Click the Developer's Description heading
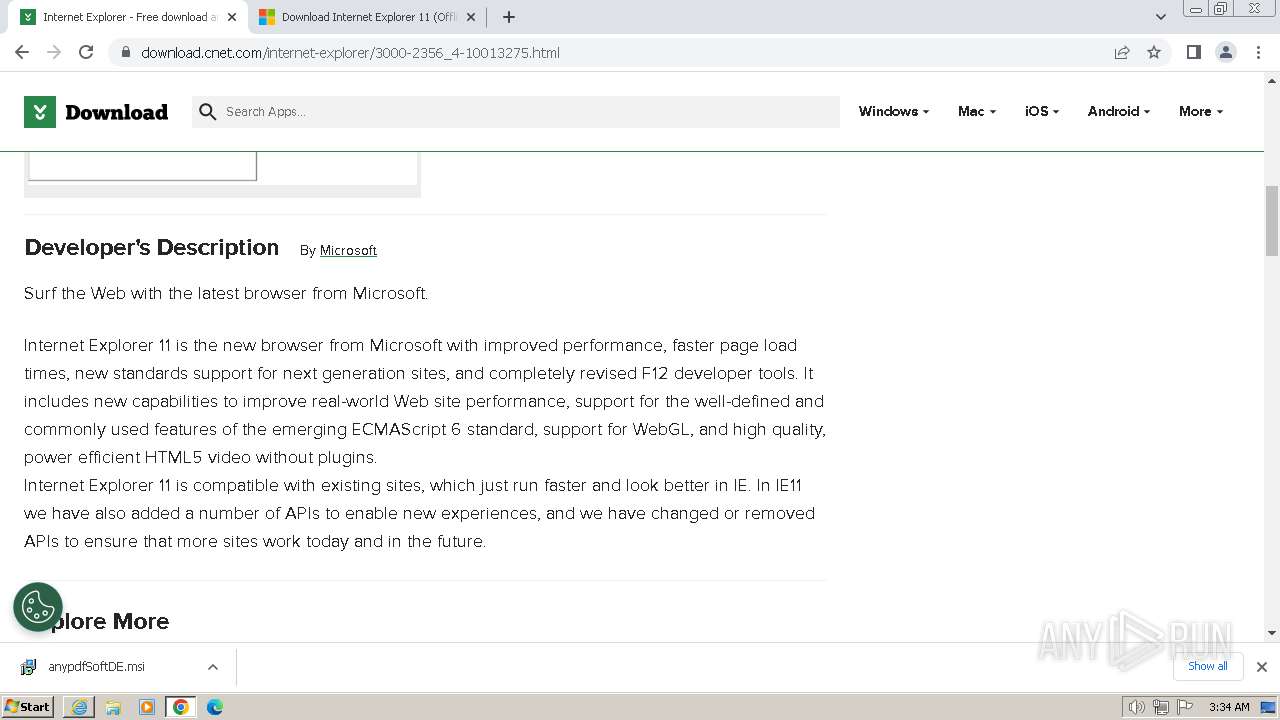The height and width of the screenshot is (720, 1280). point(151,248)
